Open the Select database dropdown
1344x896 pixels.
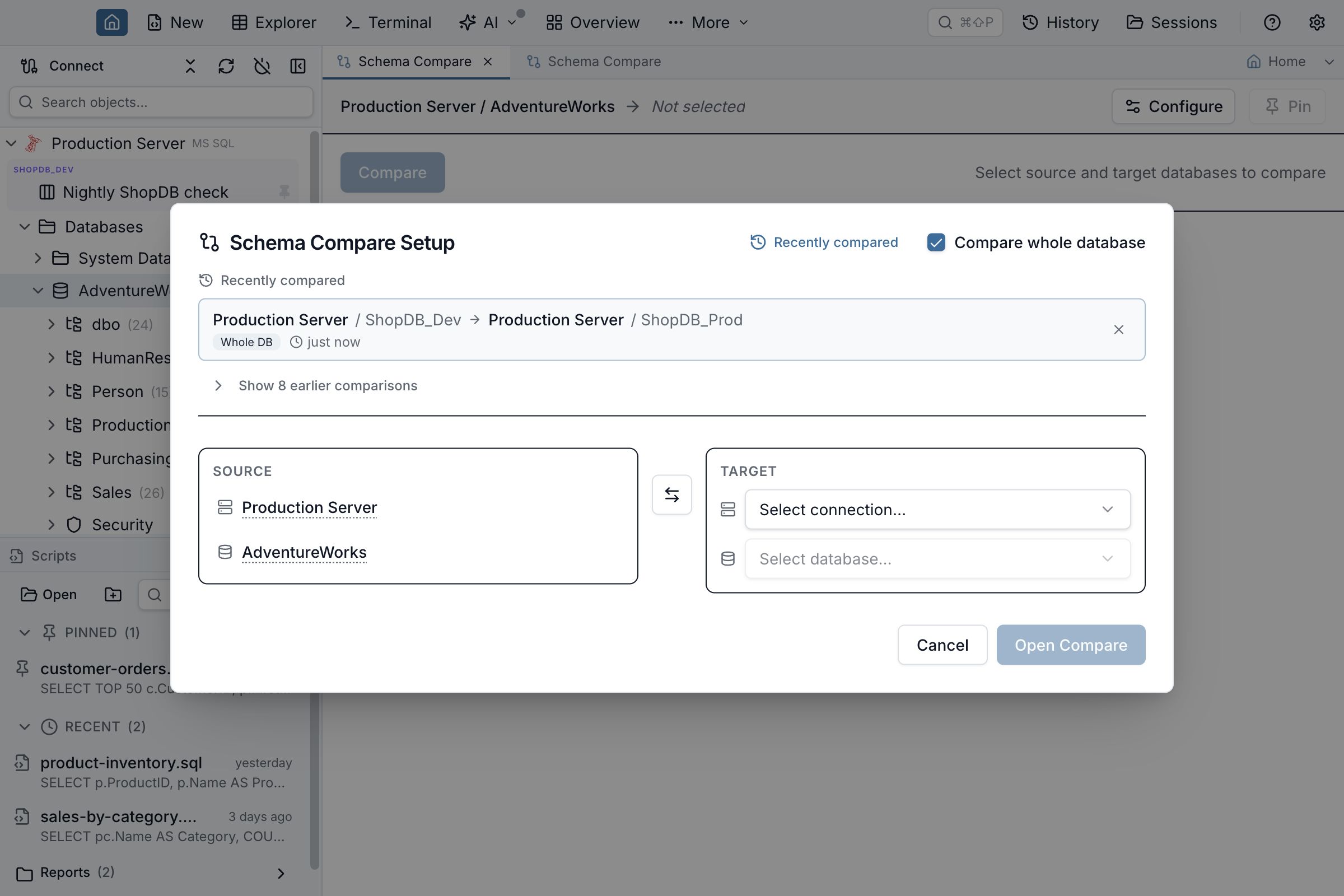click(x=937, y=559)
